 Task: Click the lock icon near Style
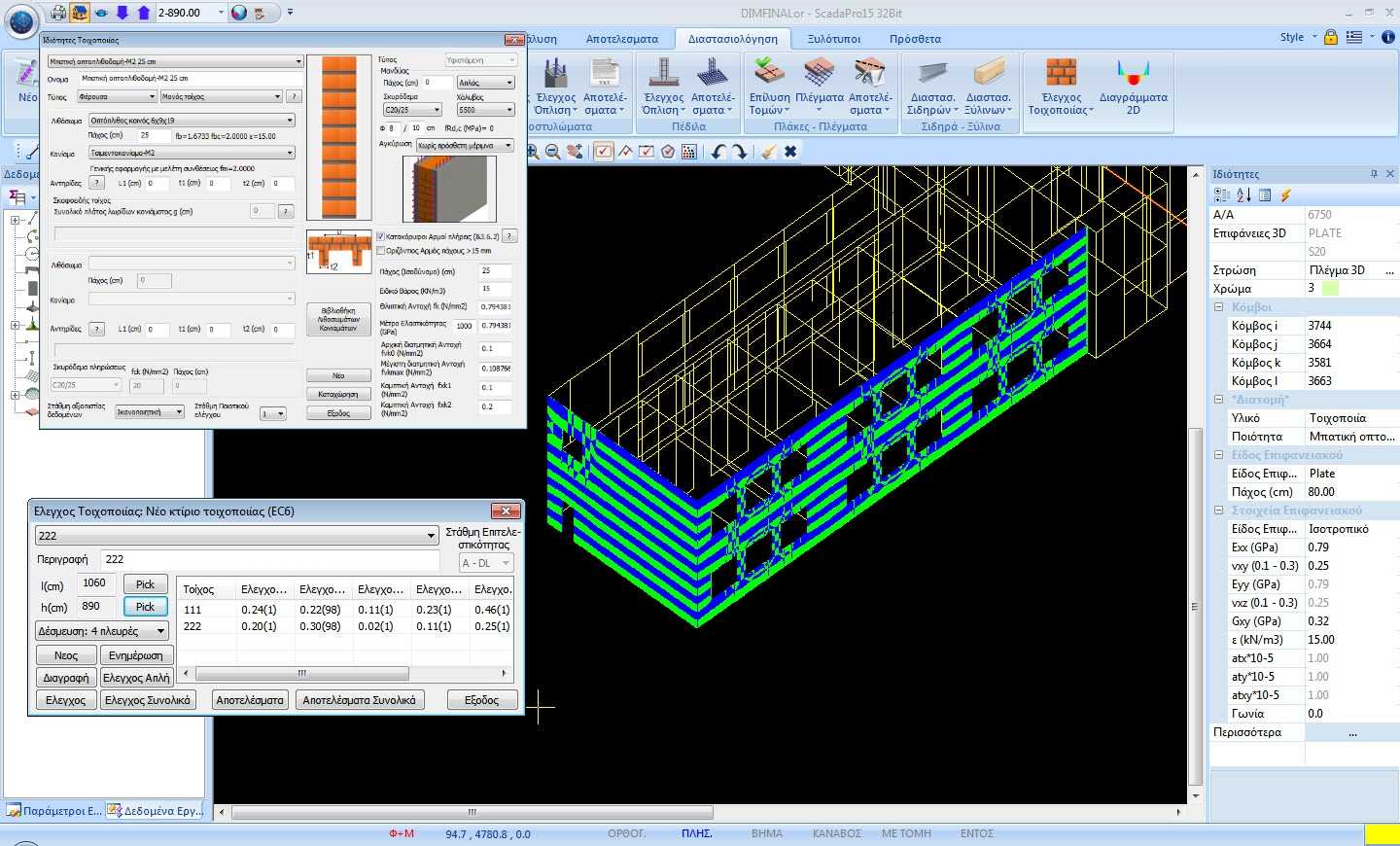1331,37
